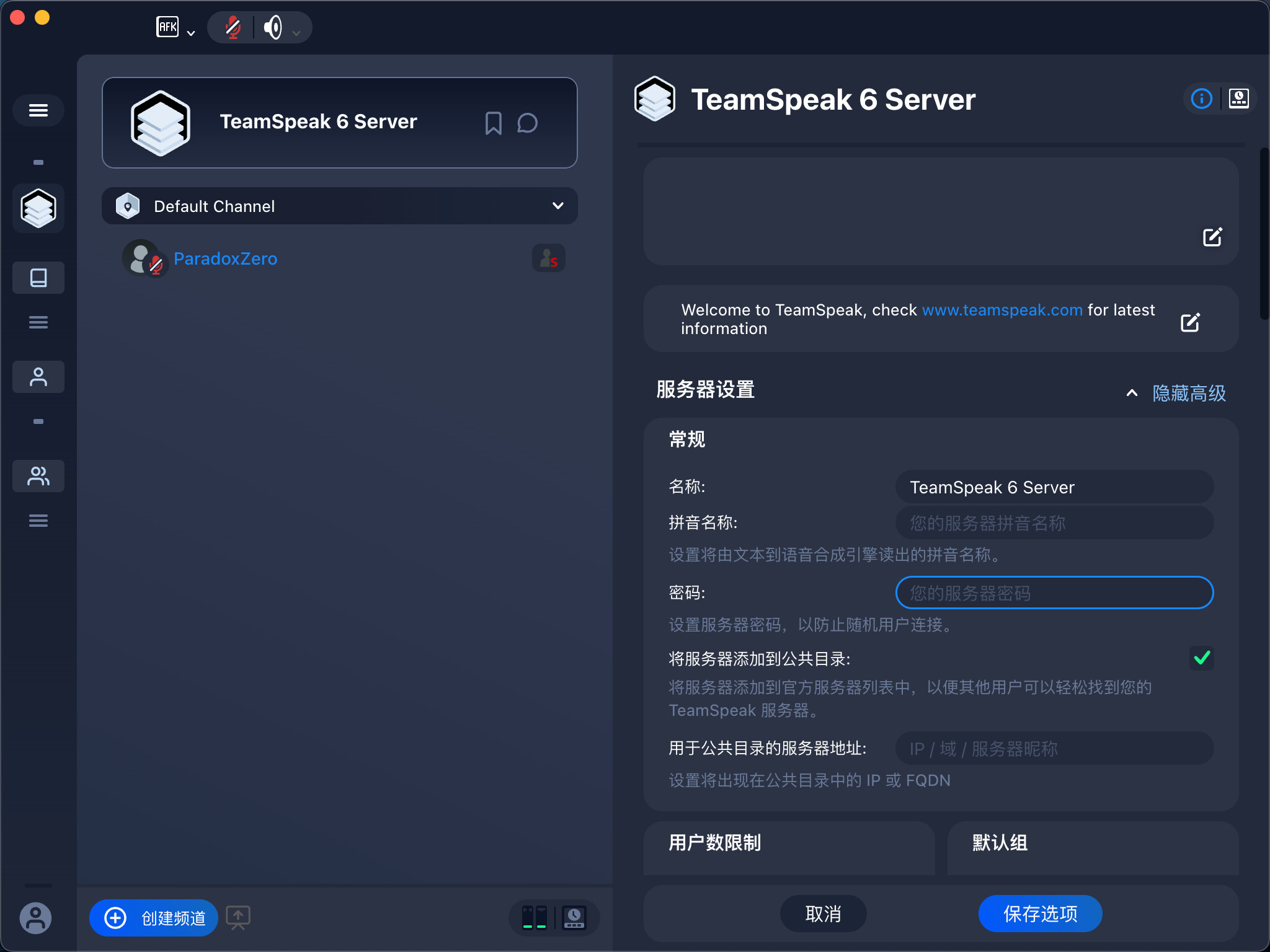Open the contacts person icon in sidebar
1270x952 pixels.
pyautogui.click(x=38, y=377)
